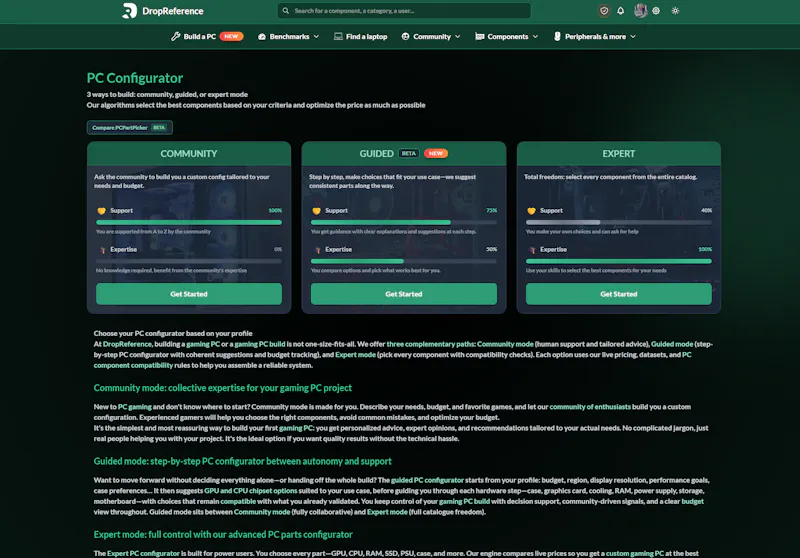Viewport: 800px width, 558px height.
Task: Click the heart icon in Guided card Support
Action: pyautogui.click(x=316, y=211)
